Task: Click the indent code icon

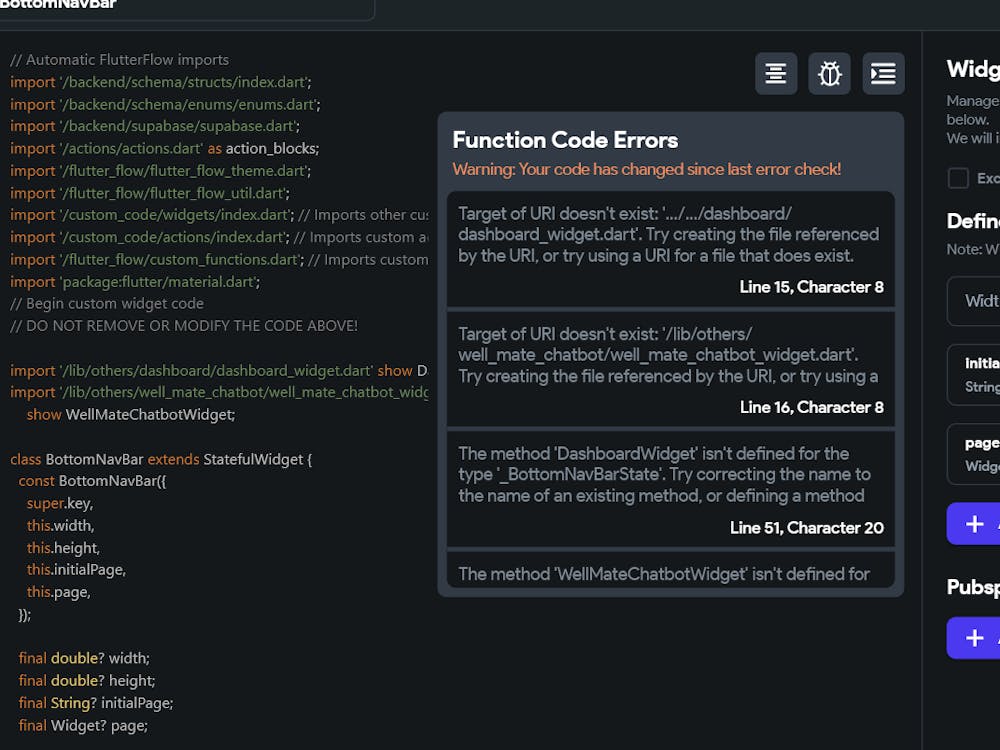Action: [x=883, y=74]
